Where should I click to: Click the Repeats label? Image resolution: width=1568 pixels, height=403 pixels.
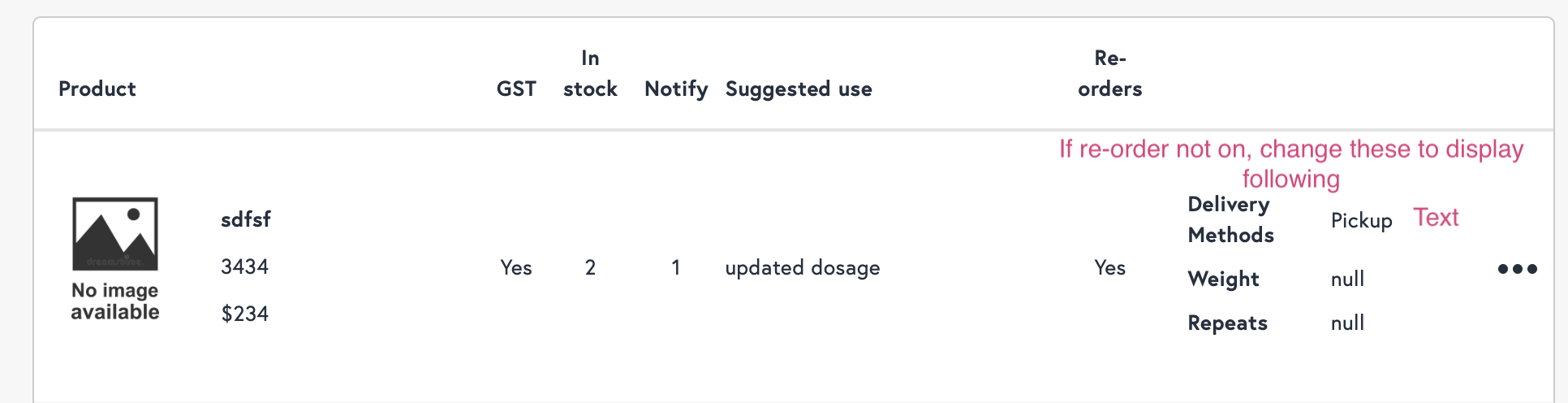pyautogui.click(x=1227, y=323)
